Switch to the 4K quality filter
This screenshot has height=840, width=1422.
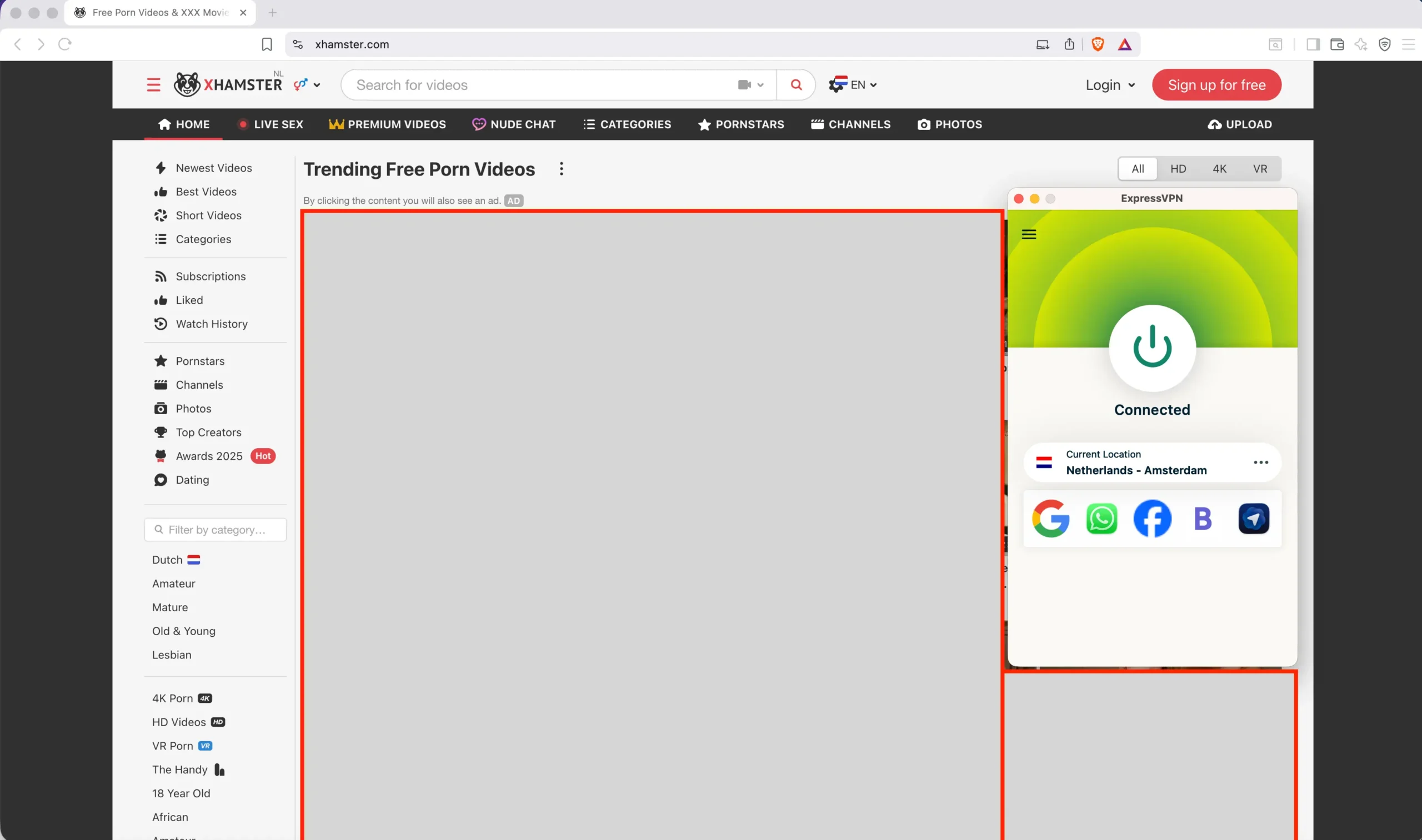(x=1219, y=168)
